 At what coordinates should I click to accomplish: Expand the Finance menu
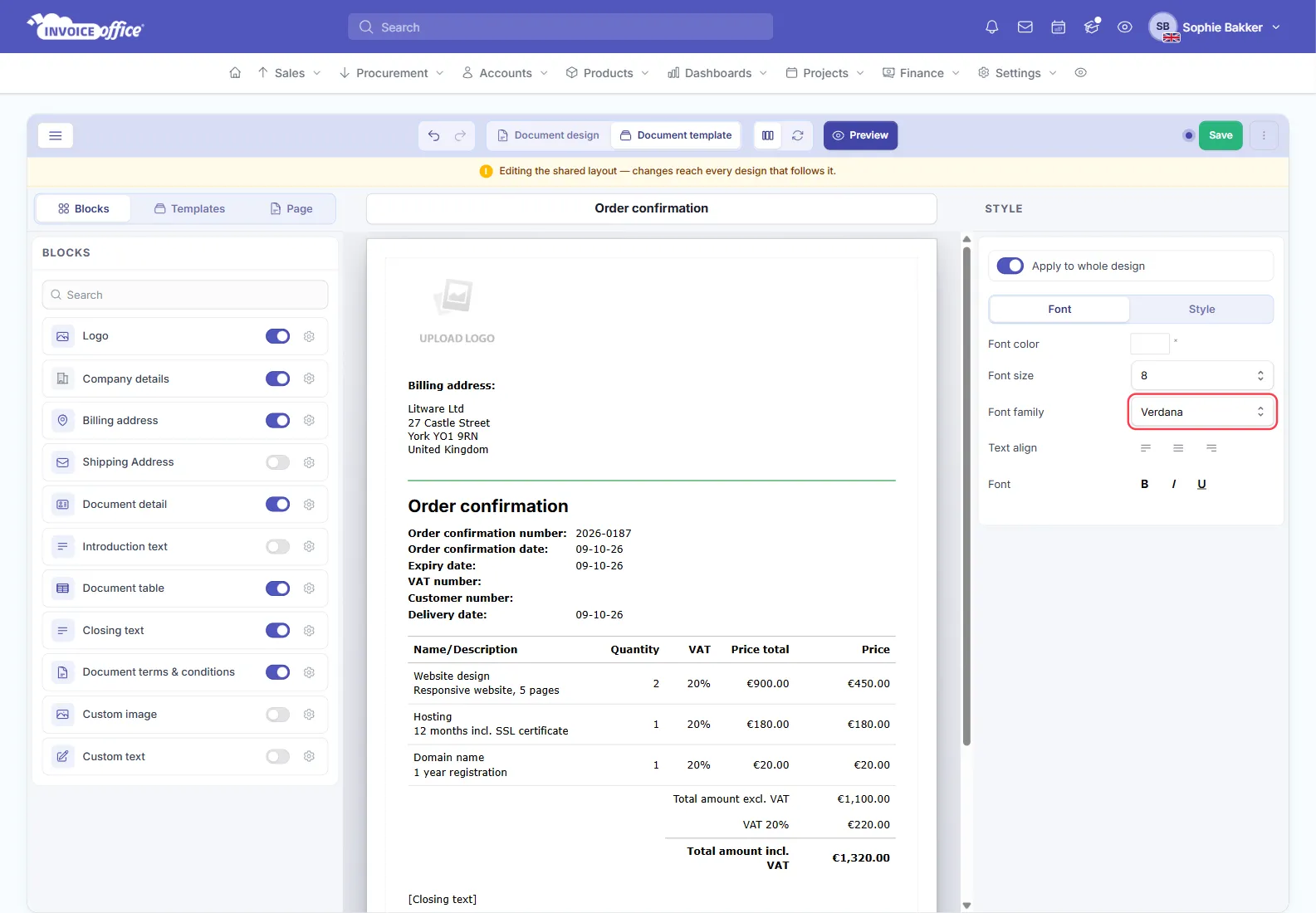tap(921, 73)
